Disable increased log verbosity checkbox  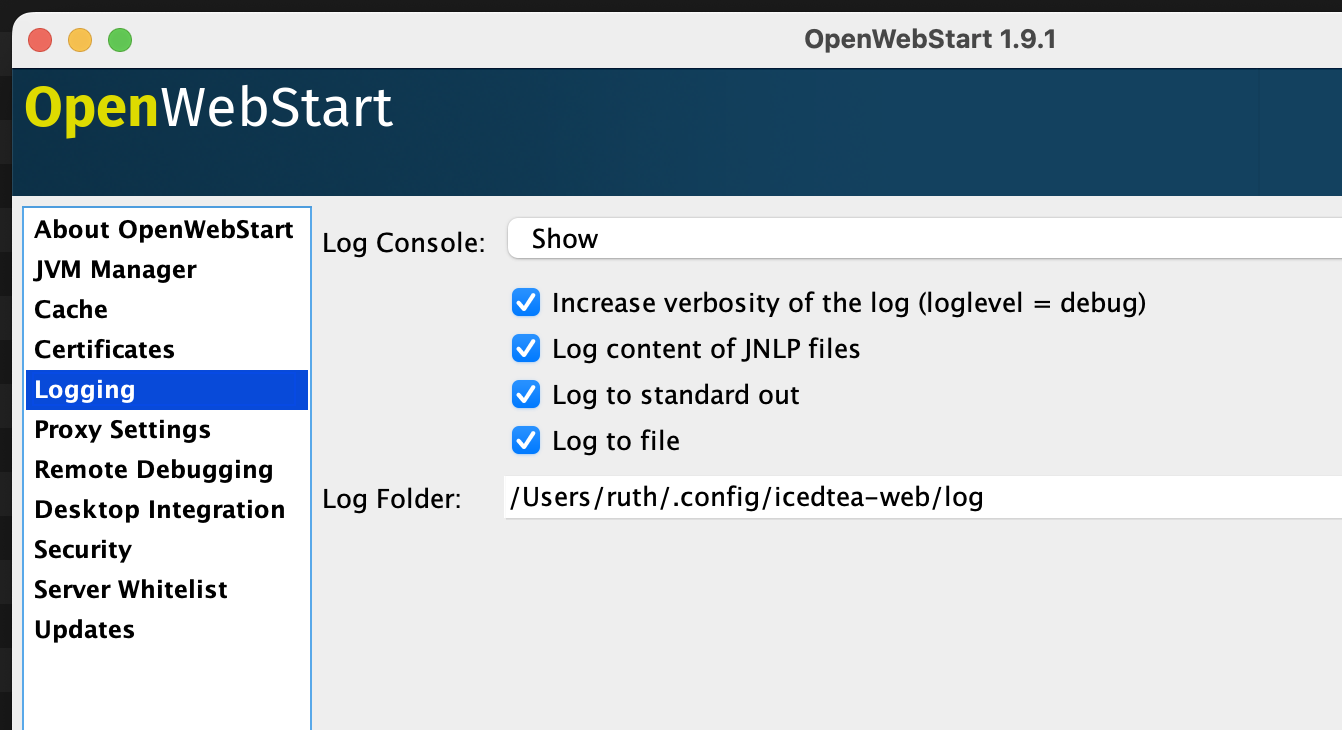coord(526,303)
